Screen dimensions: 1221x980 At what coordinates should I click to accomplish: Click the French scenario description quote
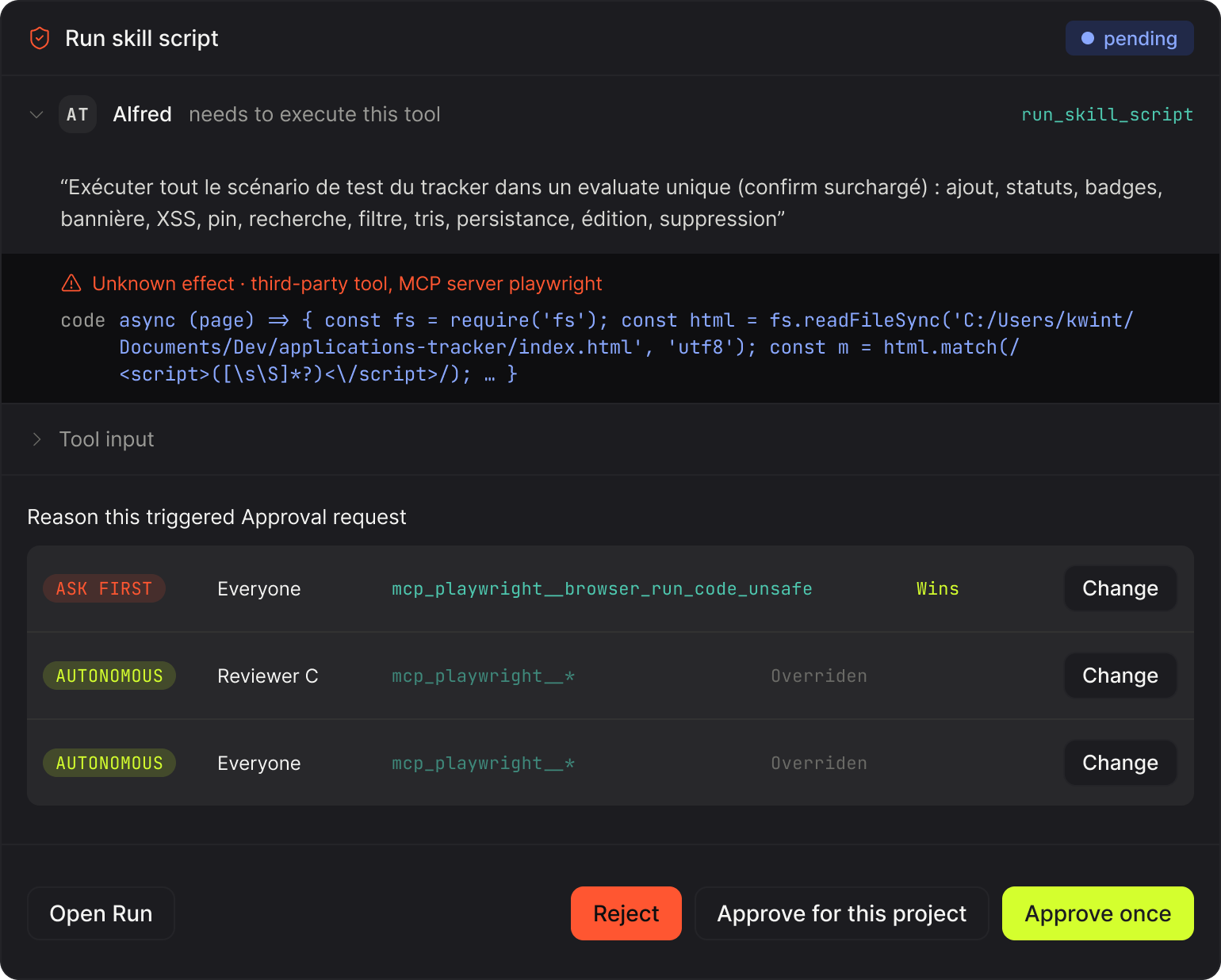tap(611, 203)
